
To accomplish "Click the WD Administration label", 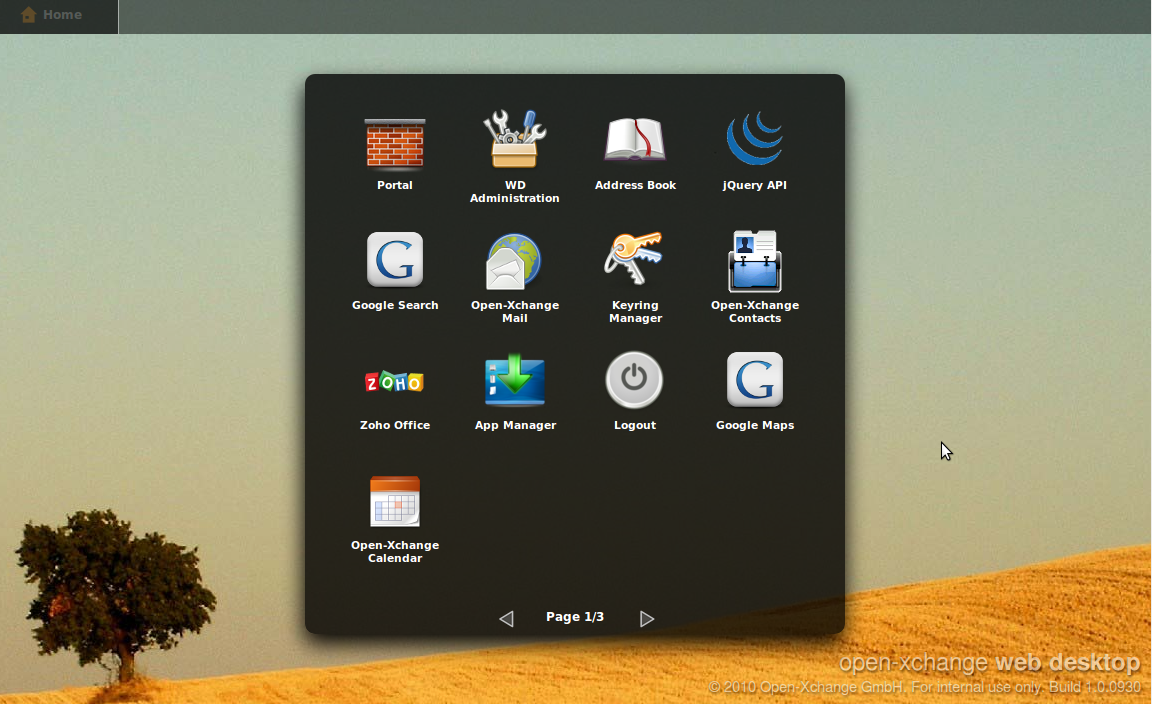I will pyautogui.click(x=514, y=192).
